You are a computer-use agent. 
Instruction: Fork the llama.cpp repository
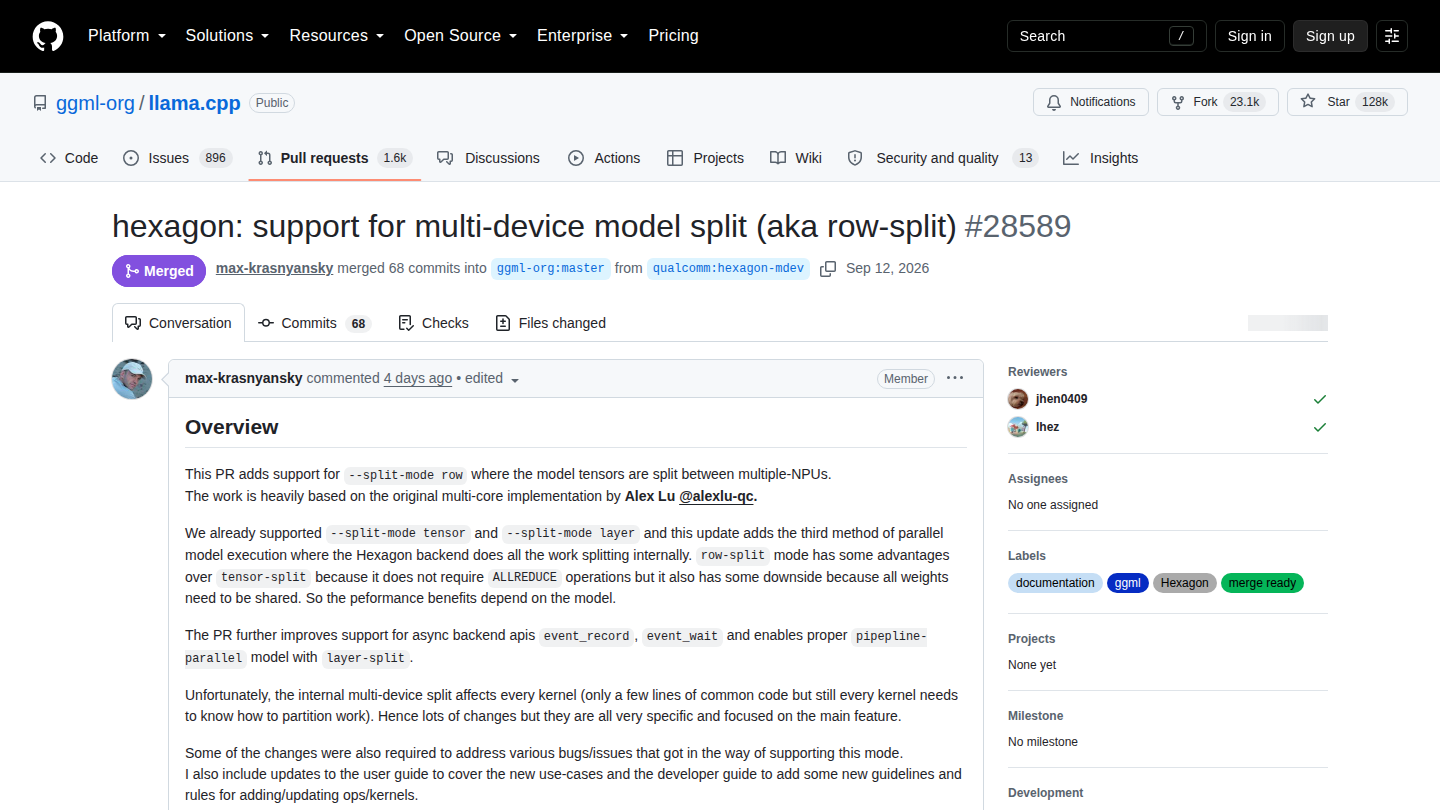coord(1217,102)
